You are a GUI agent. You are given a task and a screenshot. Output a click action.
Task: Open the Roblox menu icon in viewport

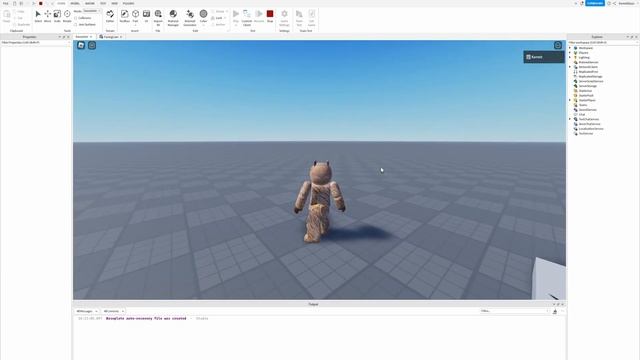point(81,45)
